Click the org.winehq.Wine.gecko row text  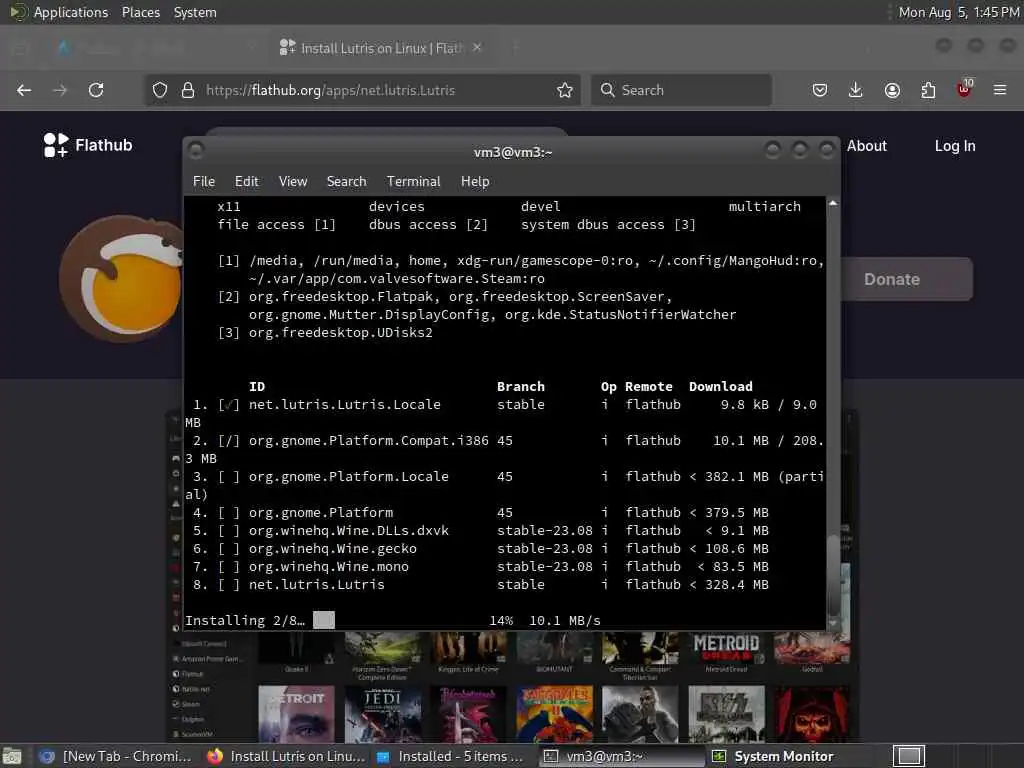coord(332,549)
